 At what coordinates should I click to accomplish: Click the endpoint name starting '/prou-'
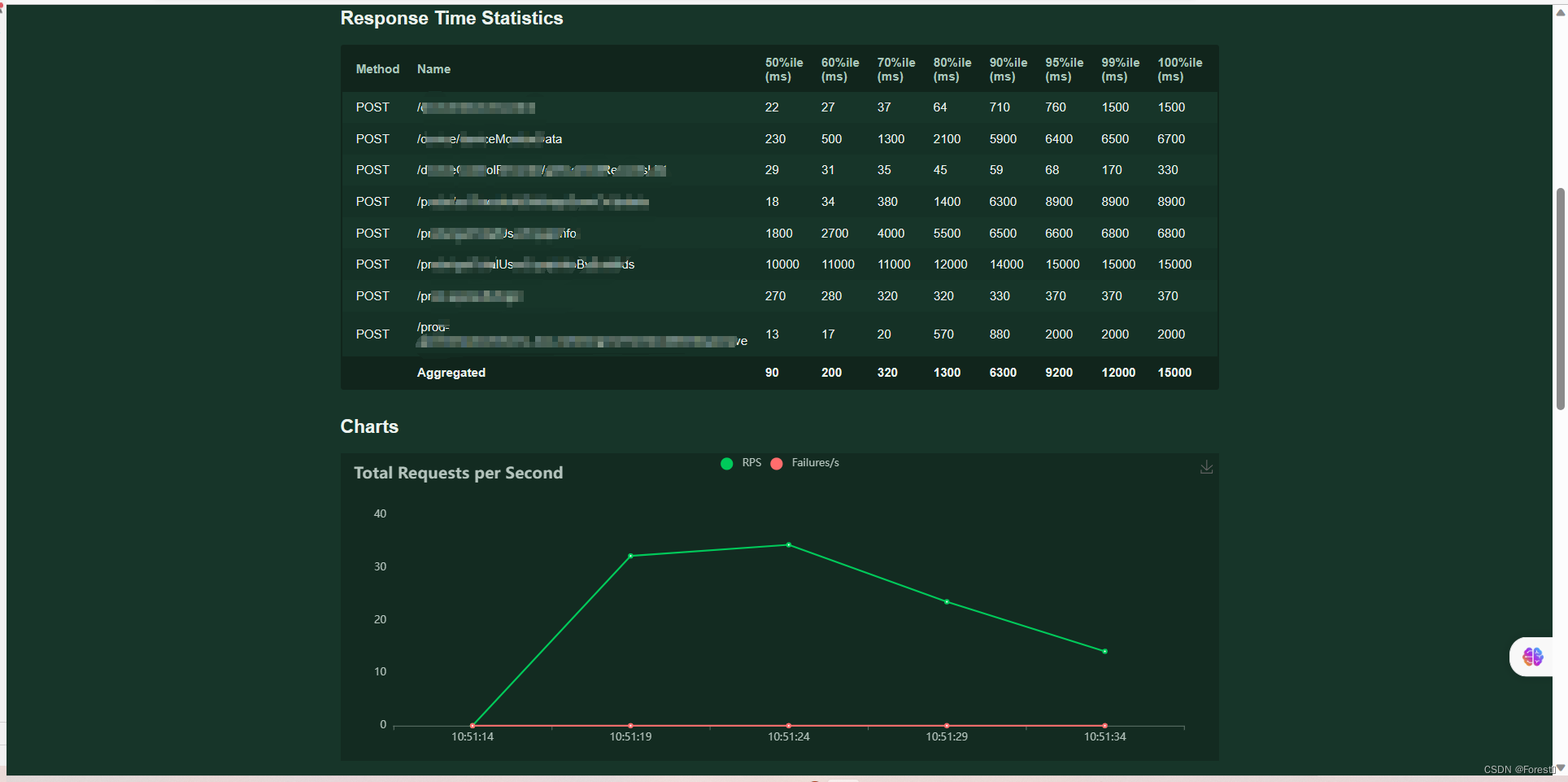click(581, 334)
